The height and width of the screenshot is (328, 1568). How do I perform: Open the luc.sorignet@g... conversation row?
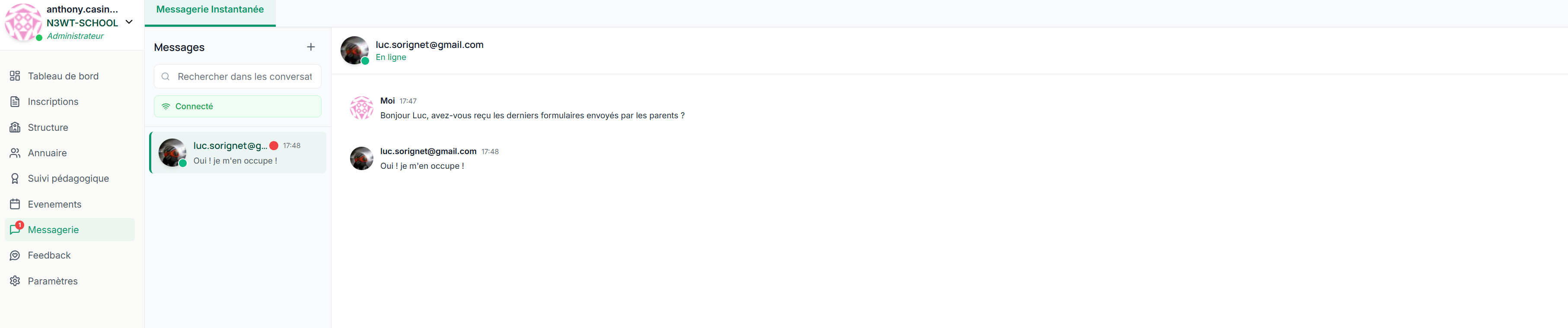pos(238,152)
